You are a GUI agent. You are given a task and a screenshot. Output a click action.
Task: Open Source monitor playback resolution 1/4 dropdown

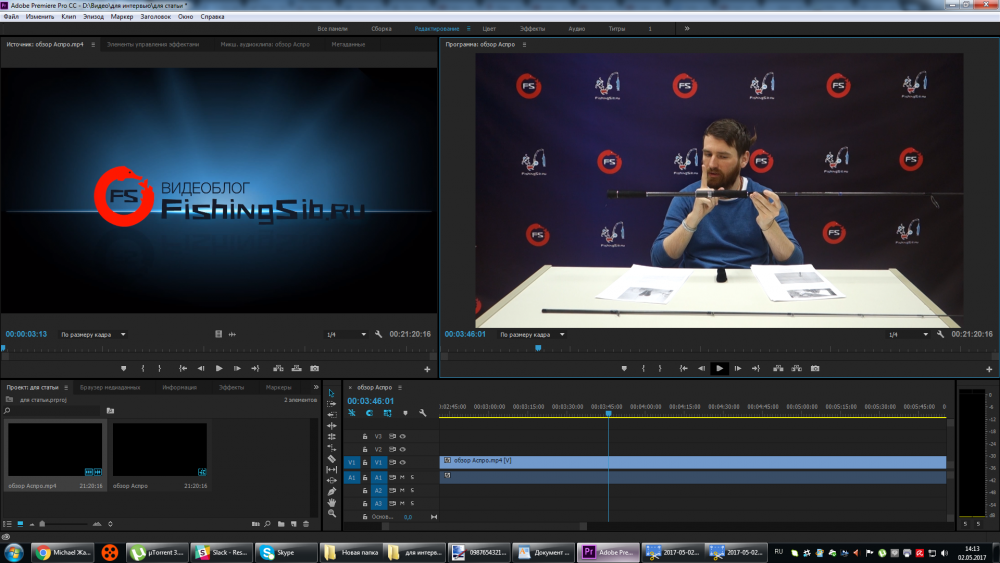[345, 334]
